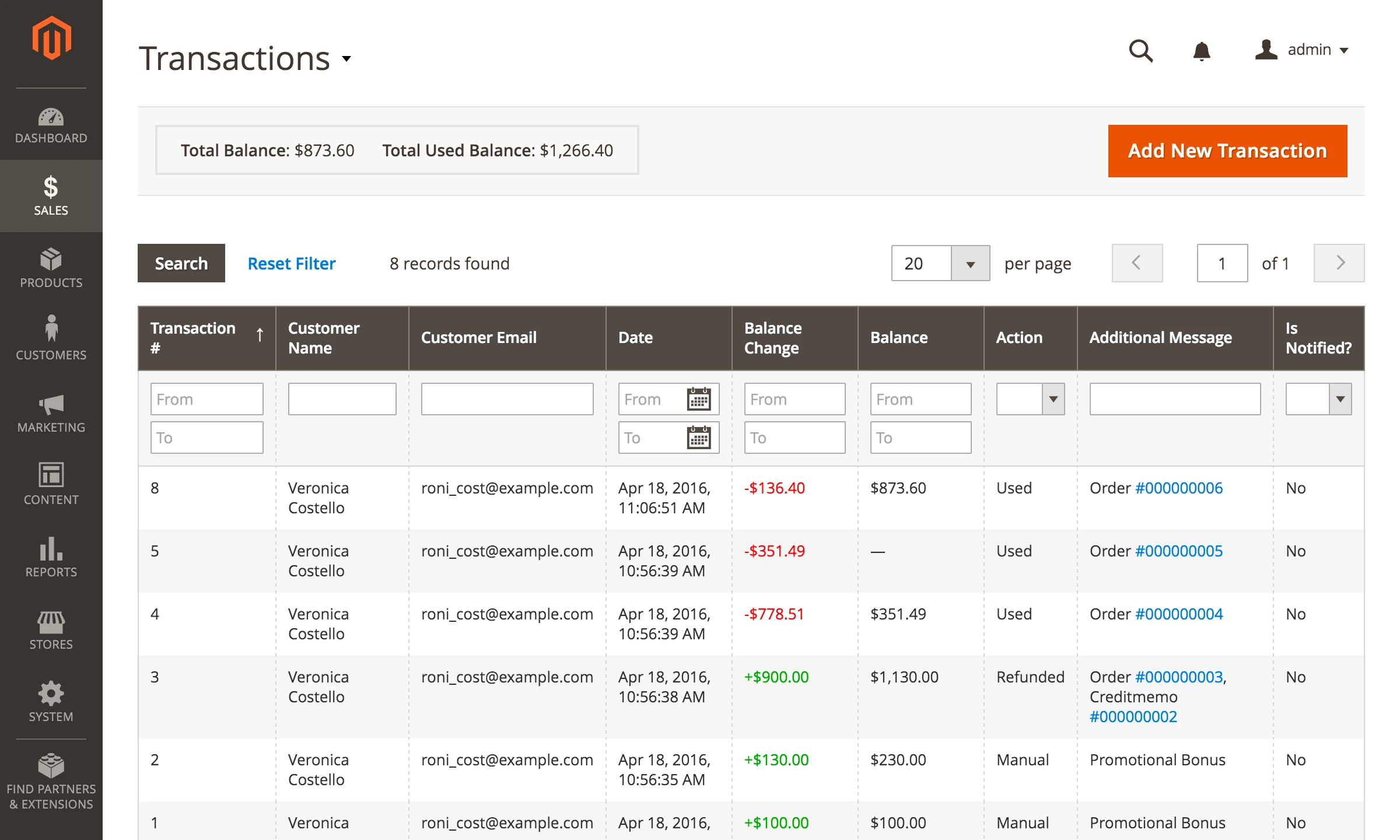This screenshot has width=1400, height=840.
Task: Expand the per page count dropdown
Action: (x=970, y=263)
